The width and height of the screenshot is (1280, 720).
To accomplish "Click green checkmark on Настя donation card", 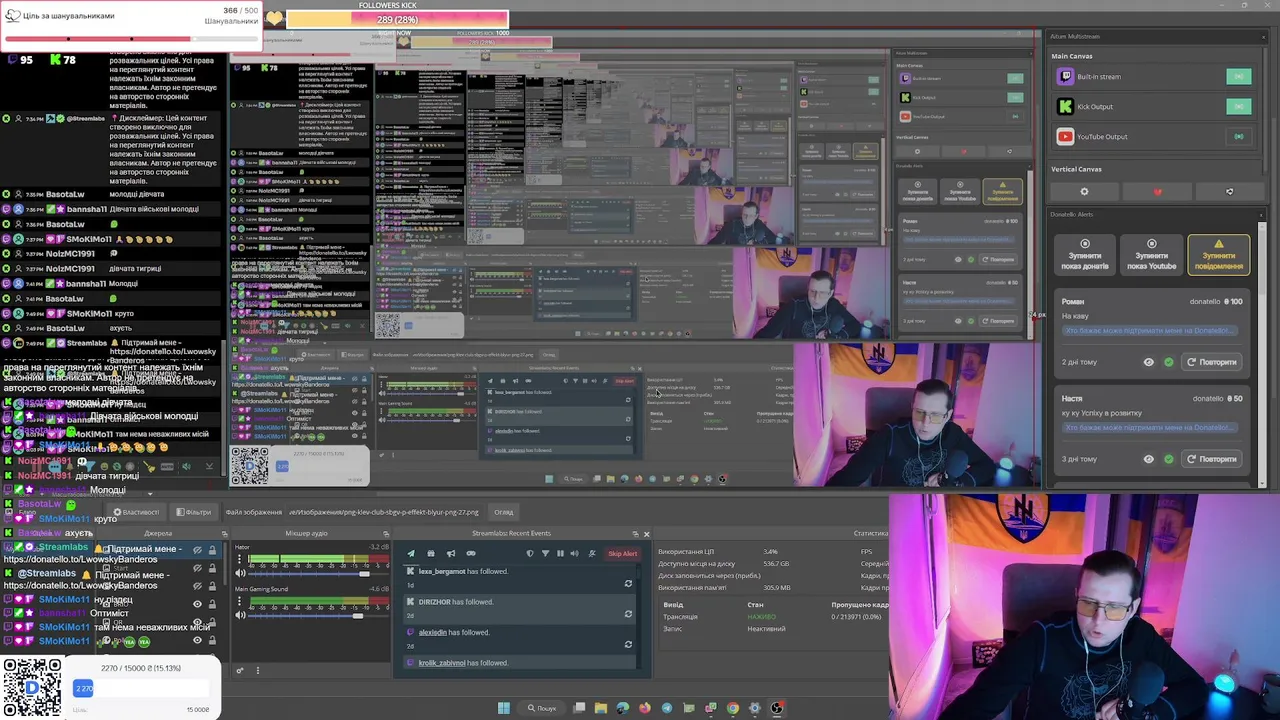I will point(1168,459).
